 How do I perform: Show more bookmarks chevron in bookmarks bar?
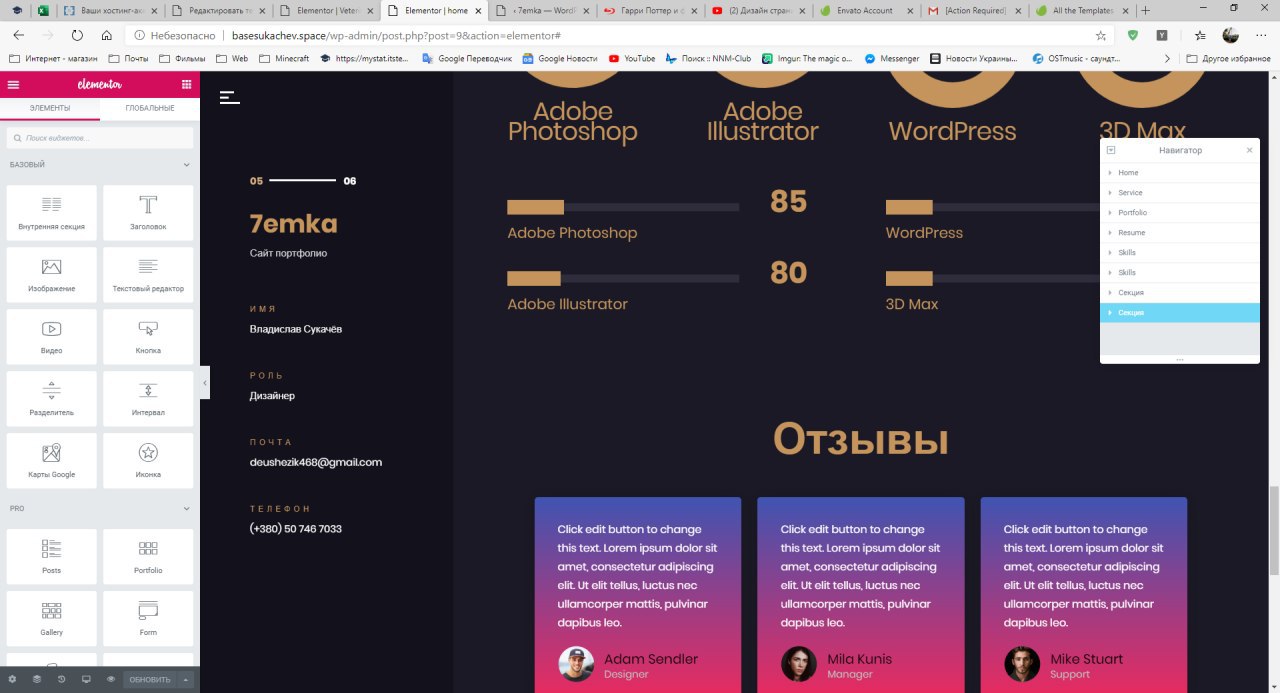tap(1166, 58)
